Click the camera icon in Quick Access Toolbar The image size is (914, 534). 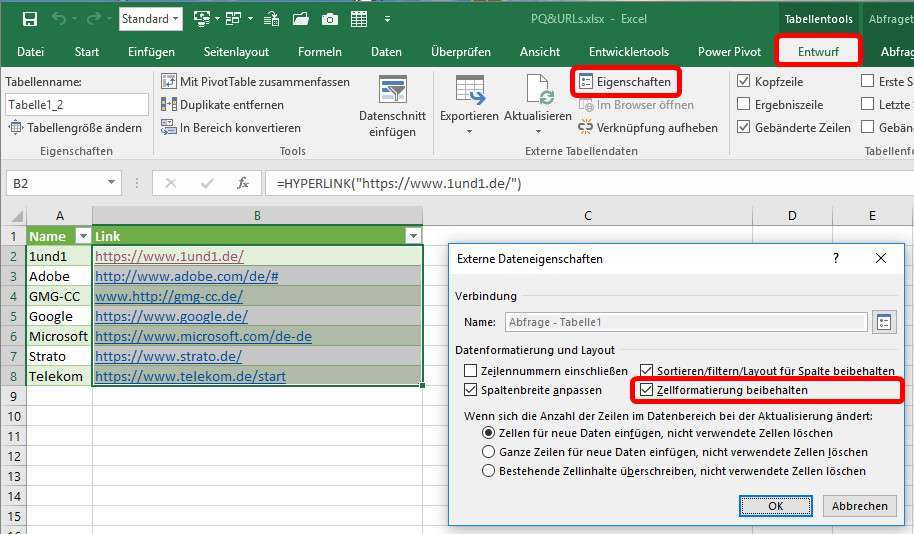(329, 19)
